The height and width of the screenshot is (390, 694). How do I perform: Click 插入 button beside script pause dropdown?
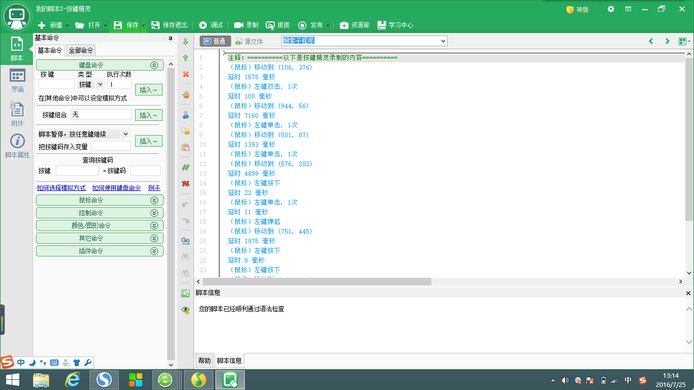[x=149, y=141]
